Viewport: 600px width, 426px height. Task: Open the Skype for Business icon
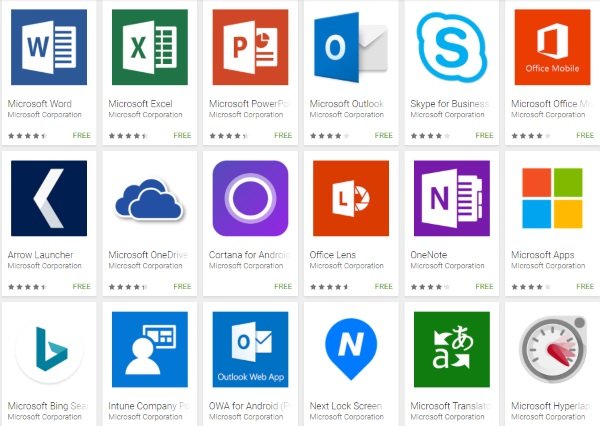click(452, 47)
